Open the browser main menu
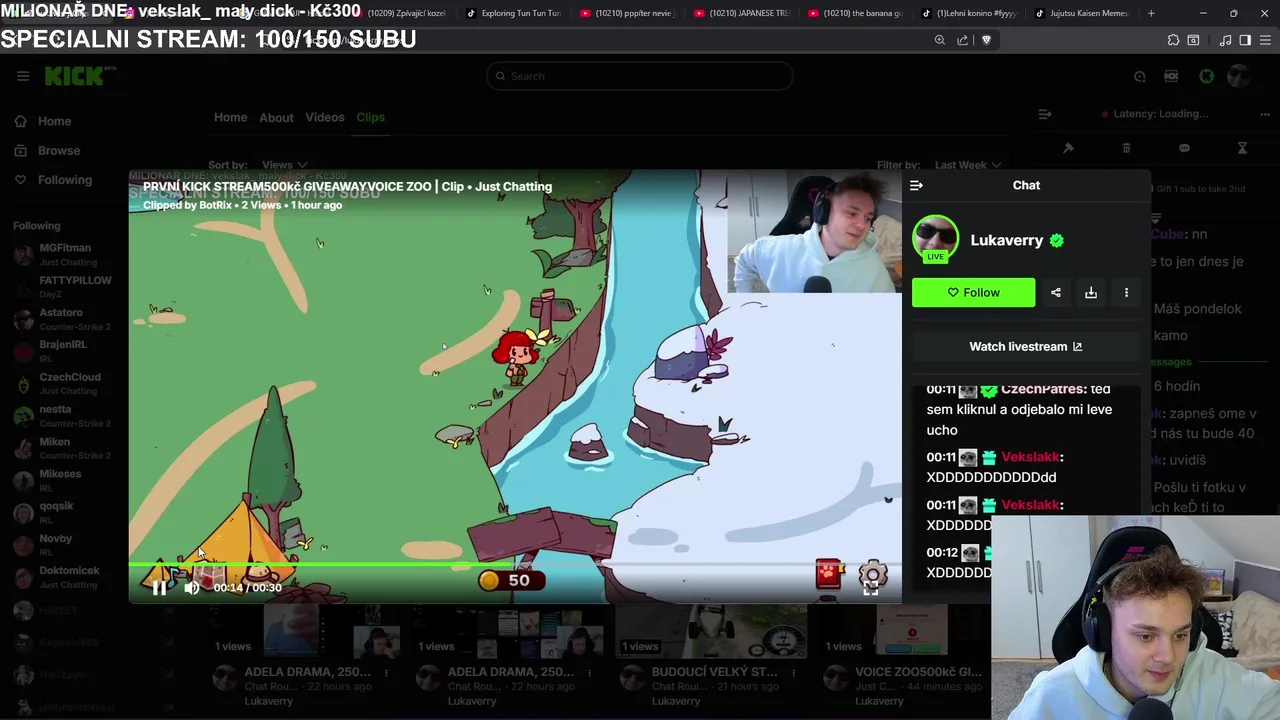This screenshot has width=1280, height=720. (x=1265, y=40)
